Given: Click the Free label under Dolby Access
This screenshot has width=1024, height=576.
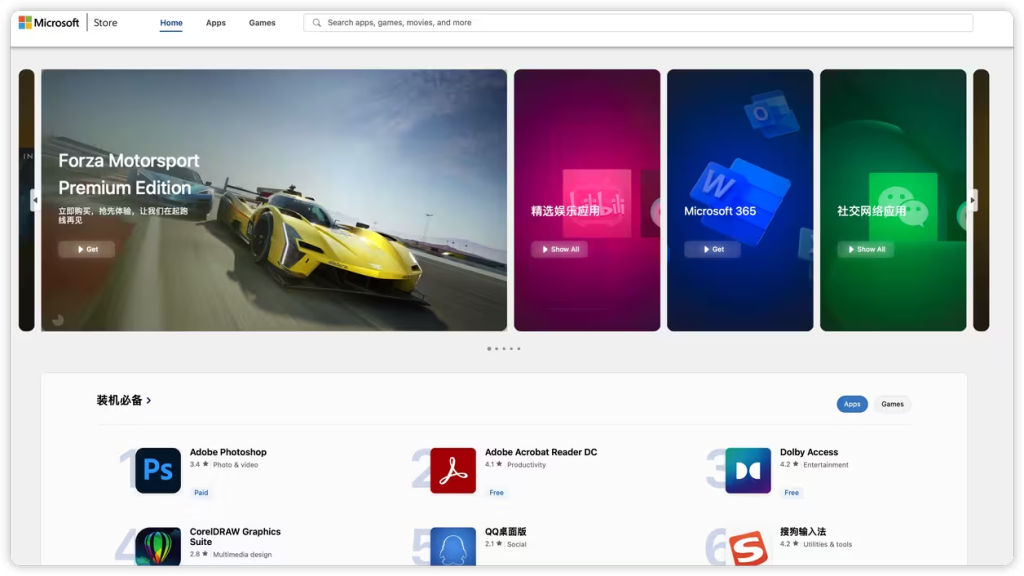Looking at the screenshot, I should tap(792, 492).
